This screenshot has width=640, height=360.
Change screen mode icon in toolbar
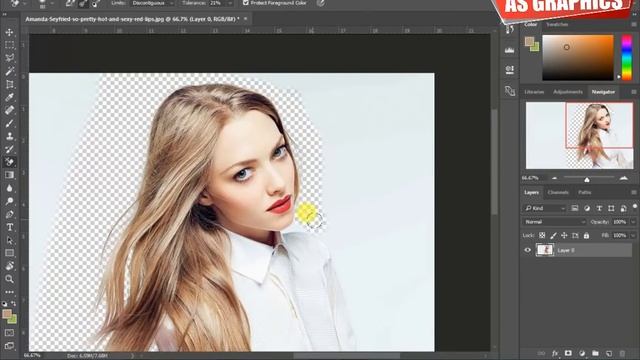click(9, 346)
